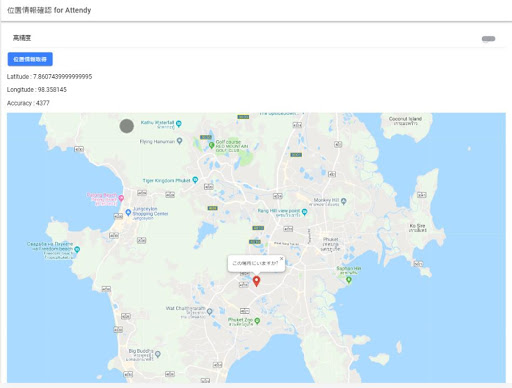Click the blue 位置情報取得 button
512x388 pixels.
click(x=30, y=59)
